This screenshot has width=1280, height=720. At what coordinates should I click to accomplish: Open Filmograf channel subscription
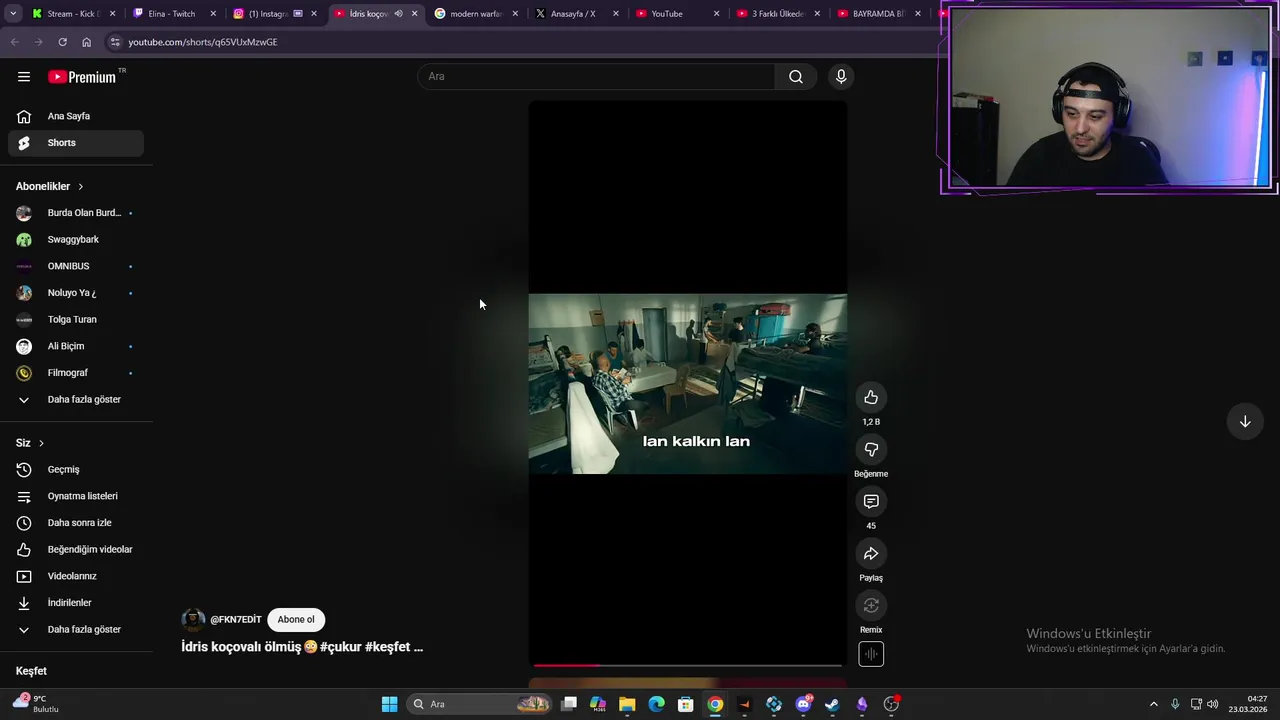76,372
